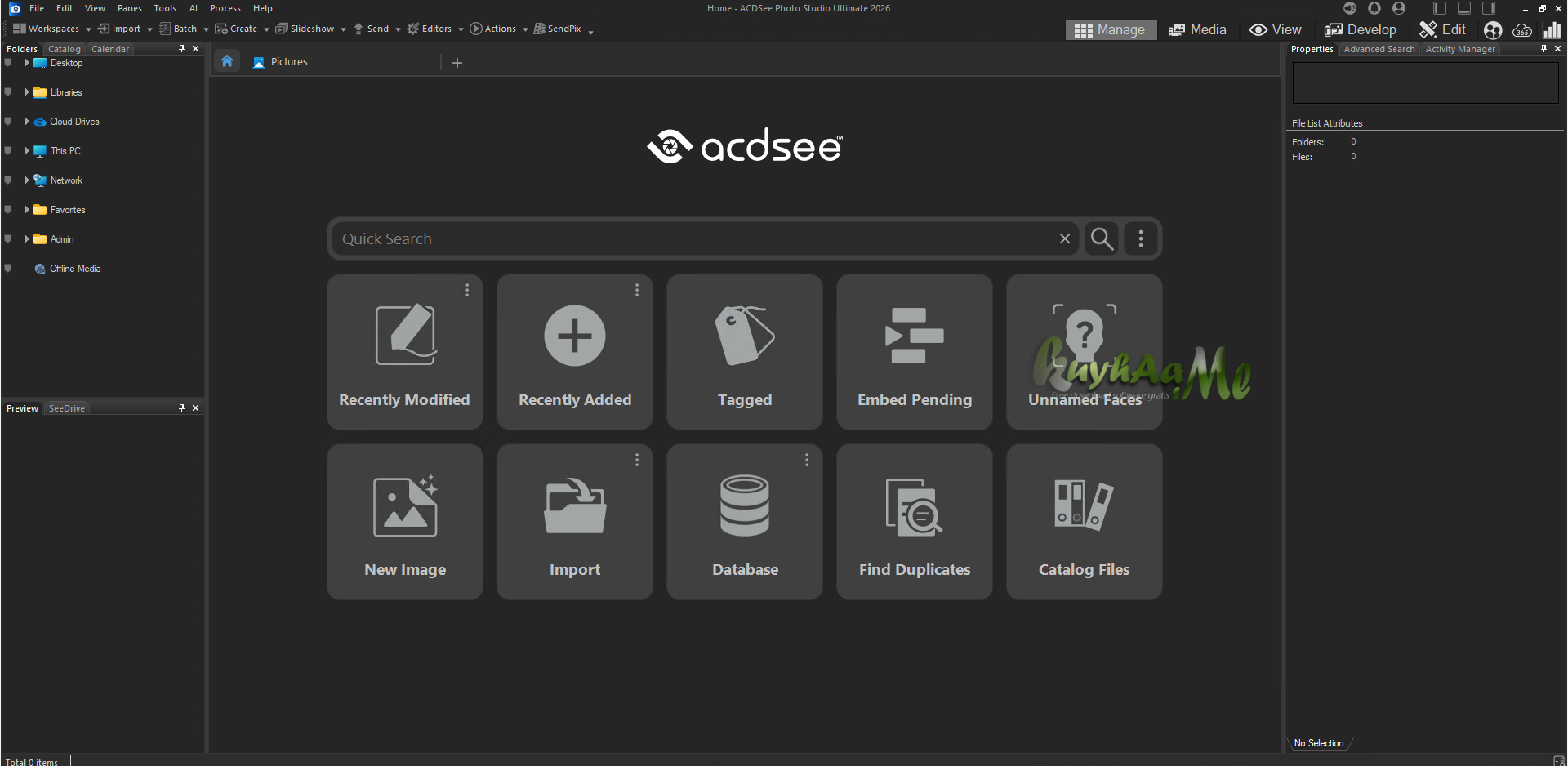Switch to Develop mode
This screenshot has height=766, width=1568.
pos(1361,30)
